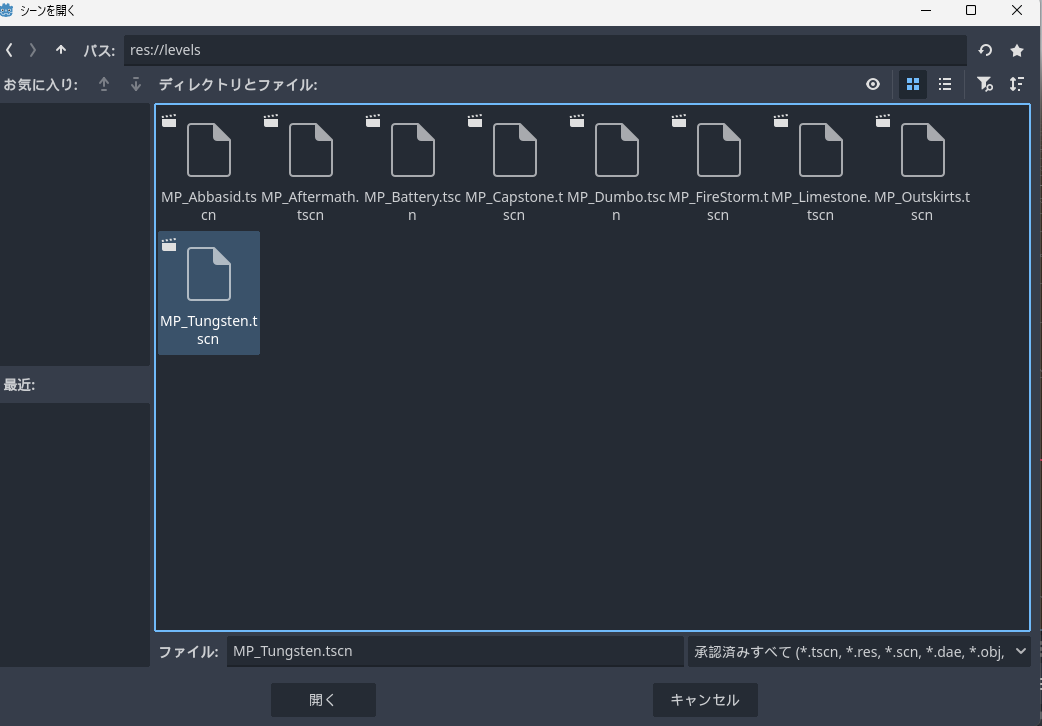
Task: Toggle hidden files visibility
Action: pos(873,85)
